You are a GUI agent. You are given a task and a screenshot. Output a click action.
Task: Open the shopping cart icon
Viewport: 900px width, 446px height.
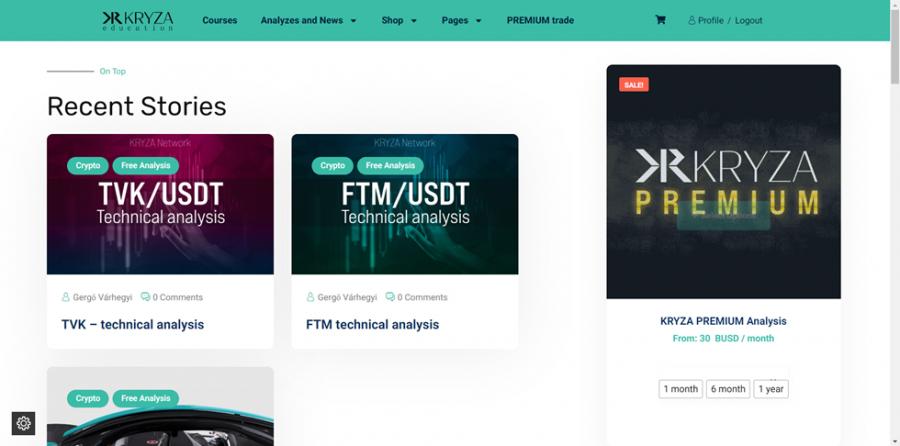pyautogui.click(x=660, y=20)
